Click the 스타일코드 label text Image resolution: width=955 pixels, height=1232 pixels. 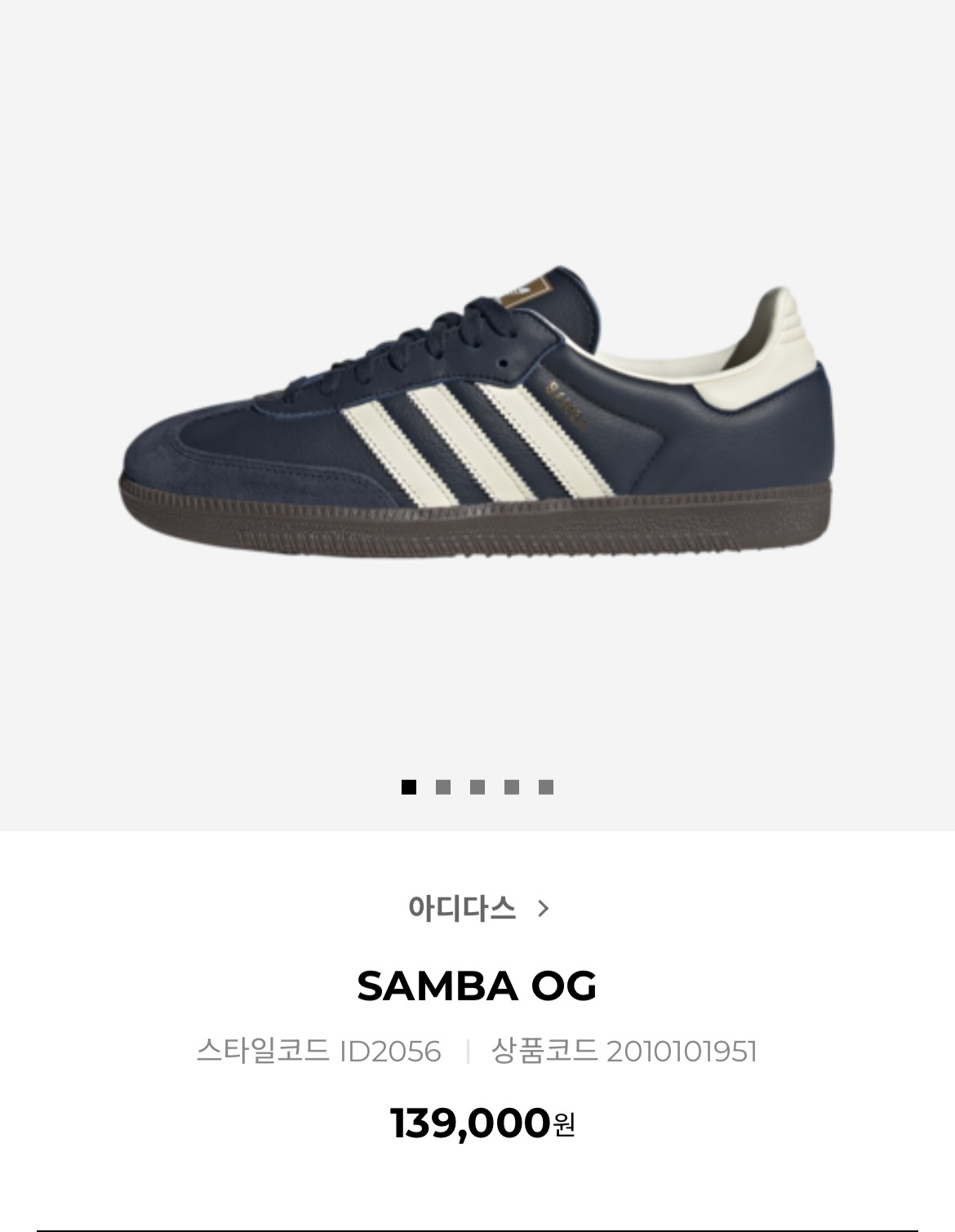263,1051
